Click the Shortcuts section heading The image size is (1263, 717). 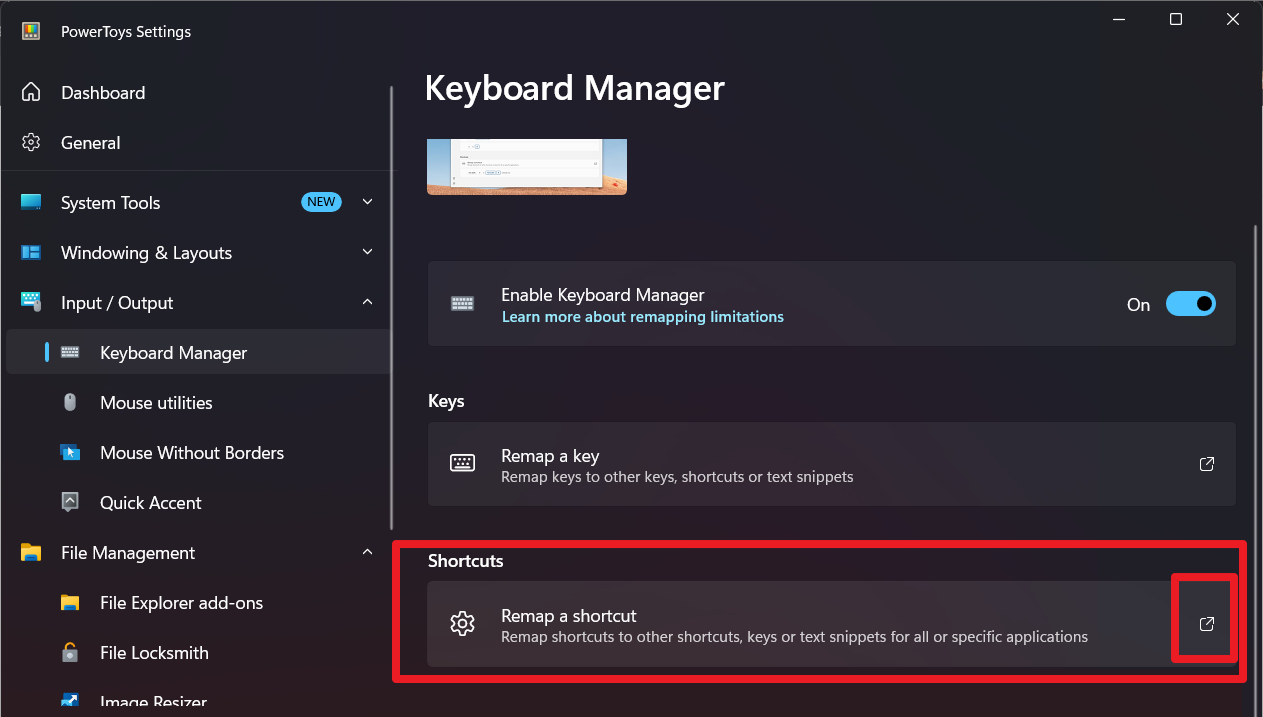pos(466,561)
